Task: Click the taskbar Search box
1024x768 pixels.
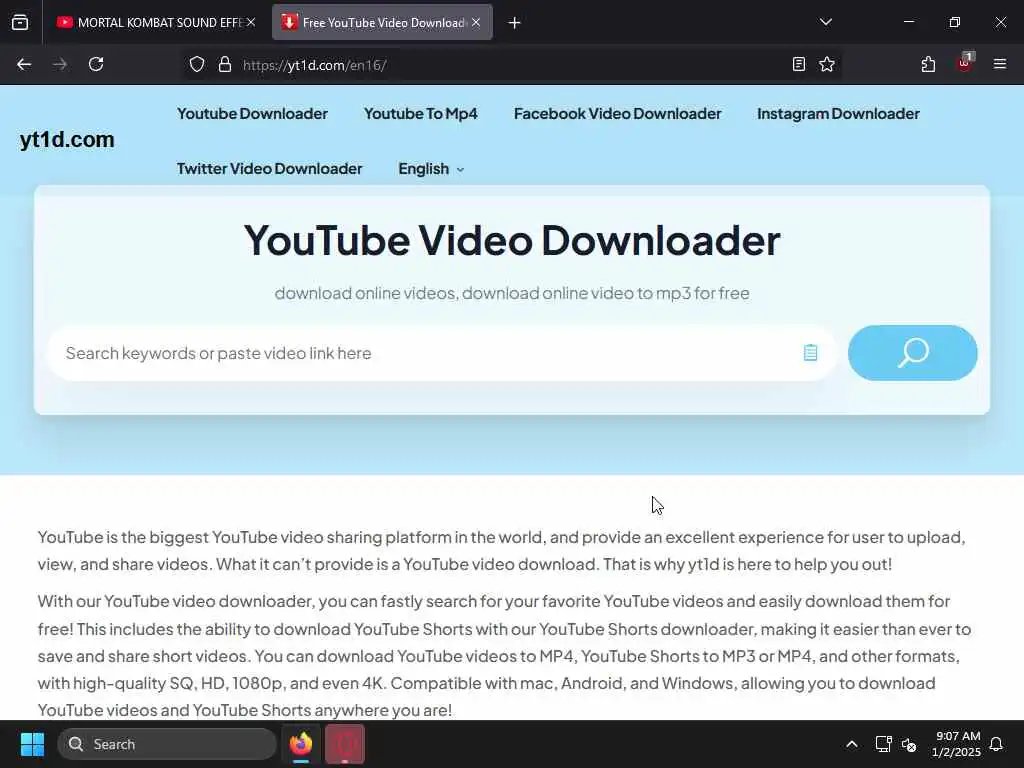Action: coord(167,744)
